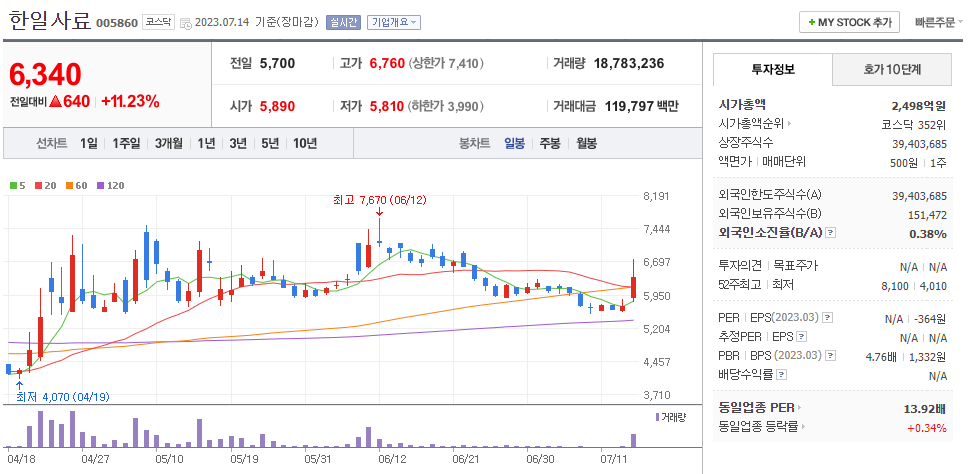This screenshot has height=474, width=972.
Task: Select the 3년 line chart period
Action: [238, 143]
